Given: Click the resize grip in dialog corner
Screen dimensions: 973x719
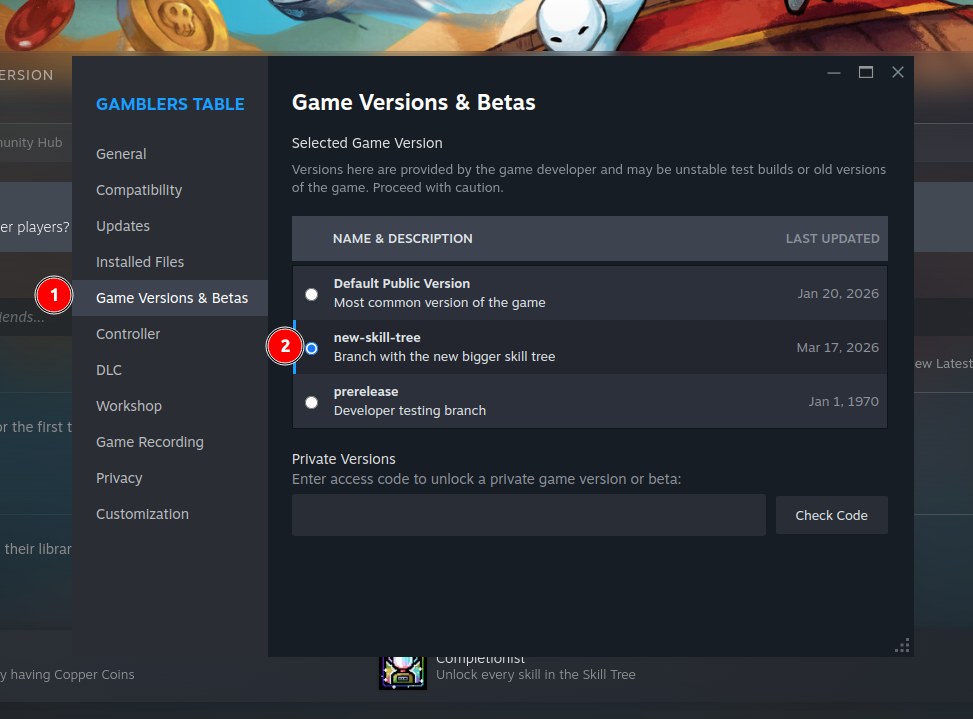Looking at the screenshot, I should pyautogui.click(x=902, y=645).
